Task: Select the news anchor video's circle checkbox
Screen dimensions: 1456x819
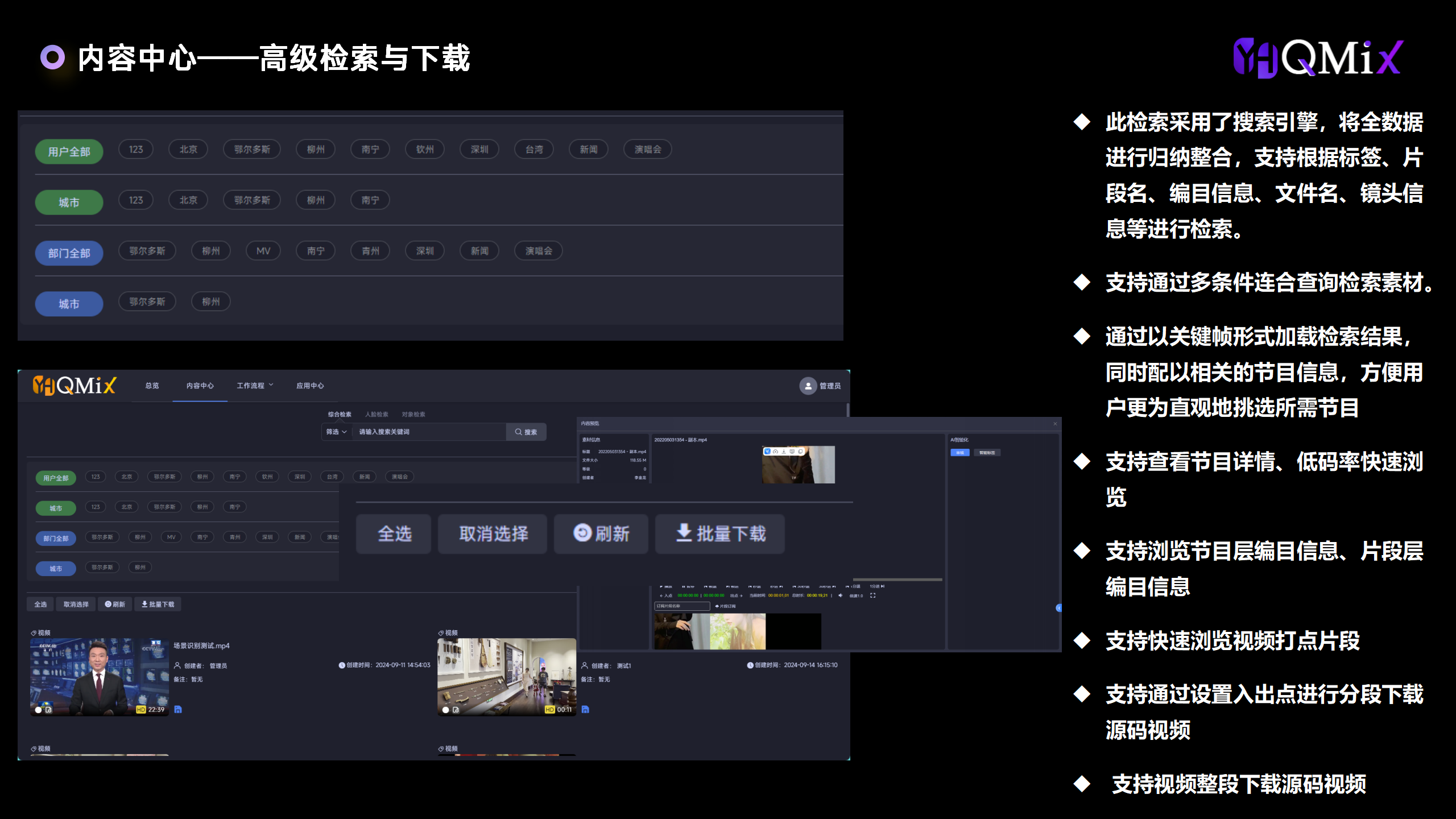Action: coord(38,710)
